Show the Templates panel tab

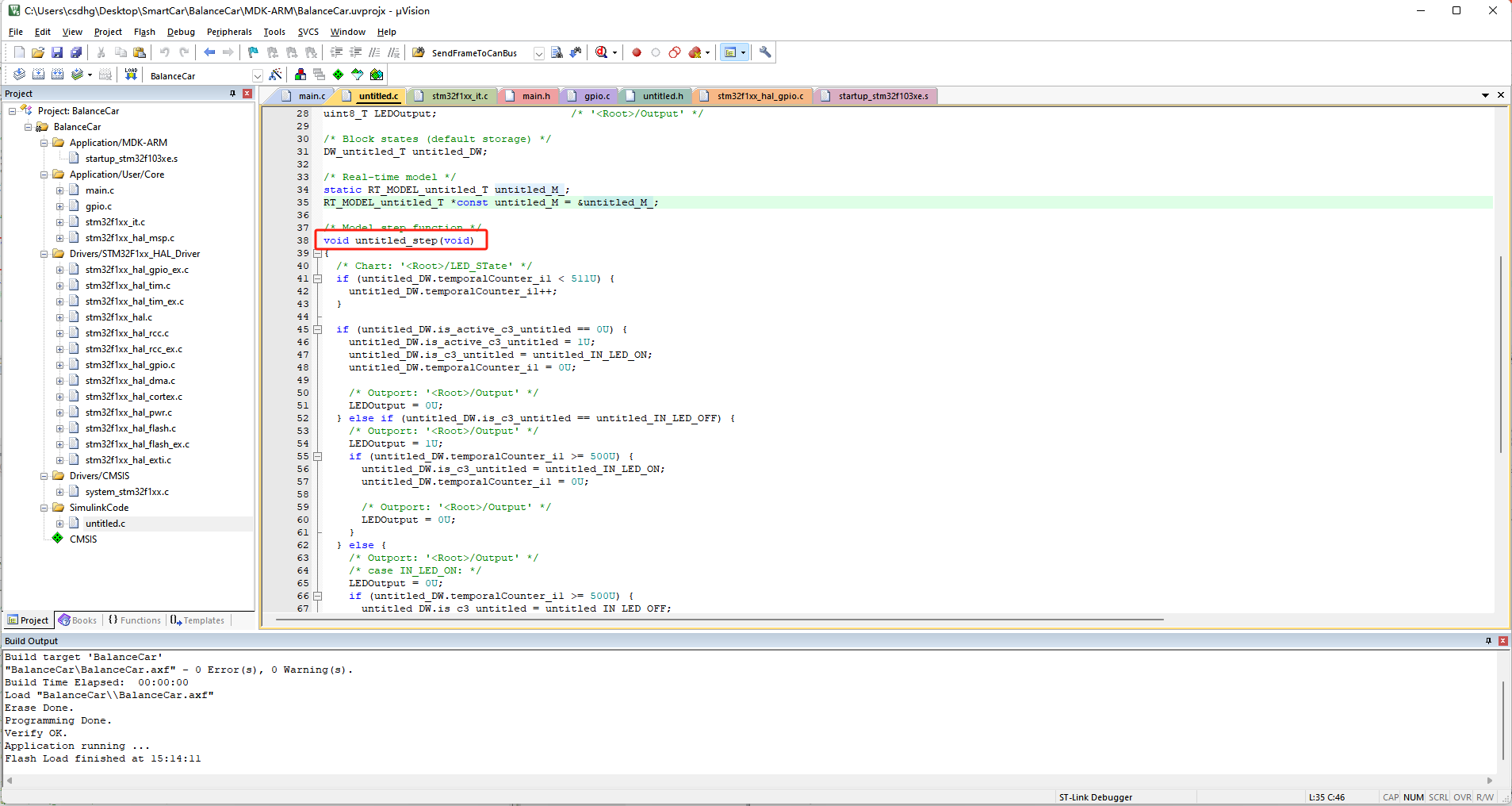pyautogui.click(x=197, y=620)
